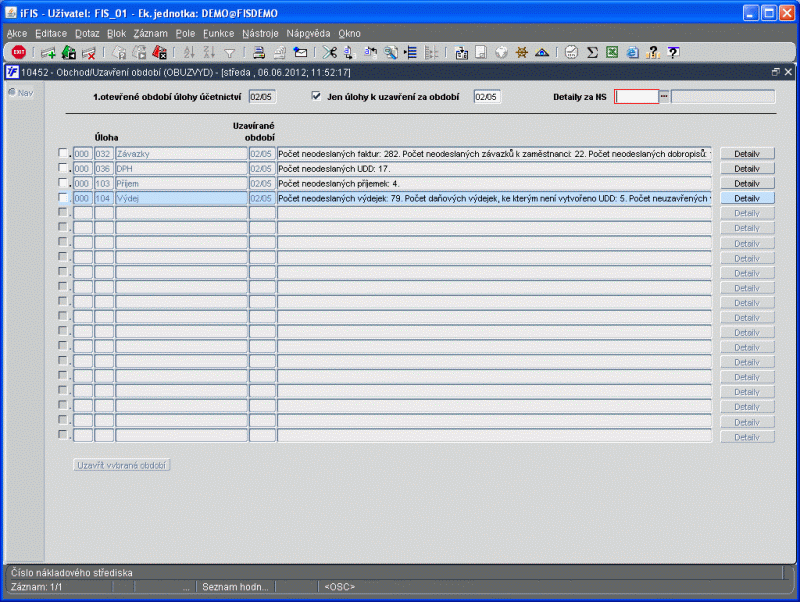Click the '104' code cell in Výdej row

[104, 198]
